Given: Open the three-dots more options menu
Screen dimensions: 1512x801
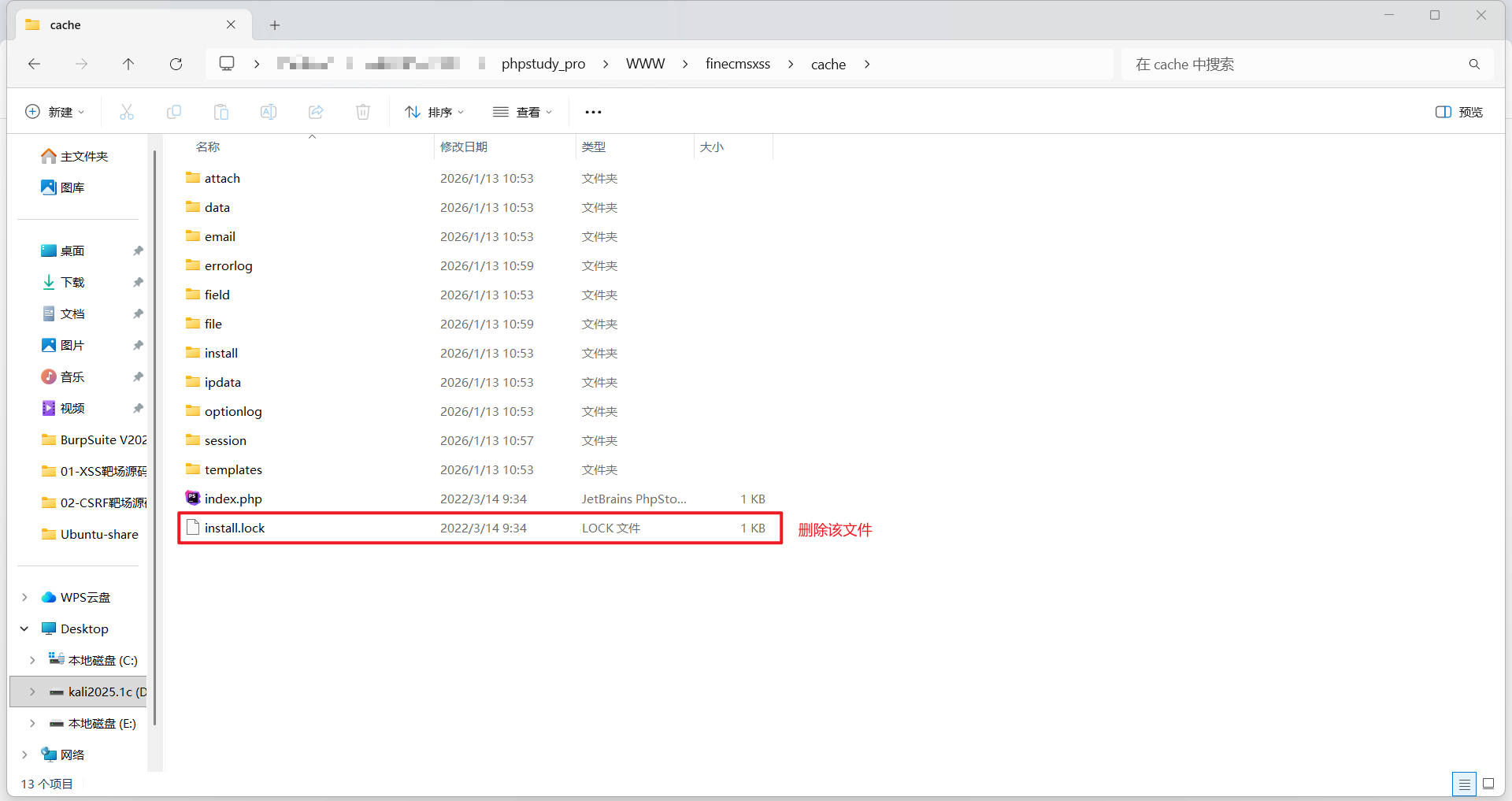Looking at the screenshot, I should coord(593,112).
